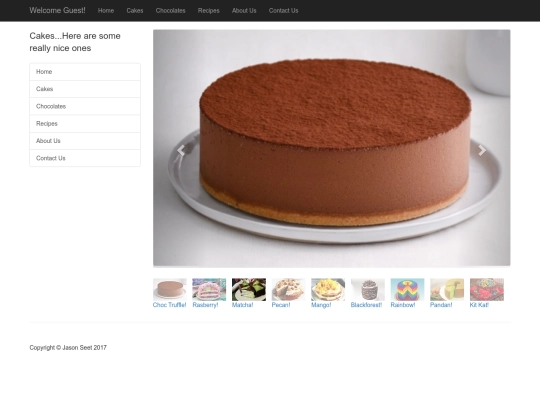Select Cakes in the sidebar list
This screenshot has width=540, height=405.
click(85, 89)
